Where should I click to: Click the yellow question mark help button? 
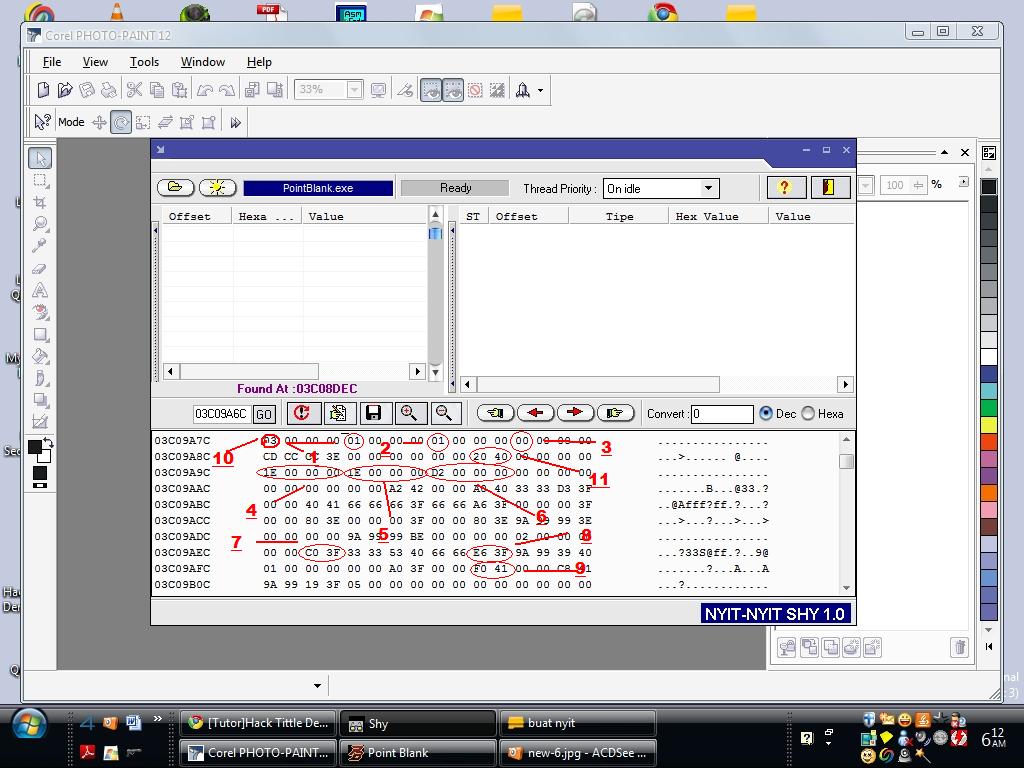pos(786,187)
